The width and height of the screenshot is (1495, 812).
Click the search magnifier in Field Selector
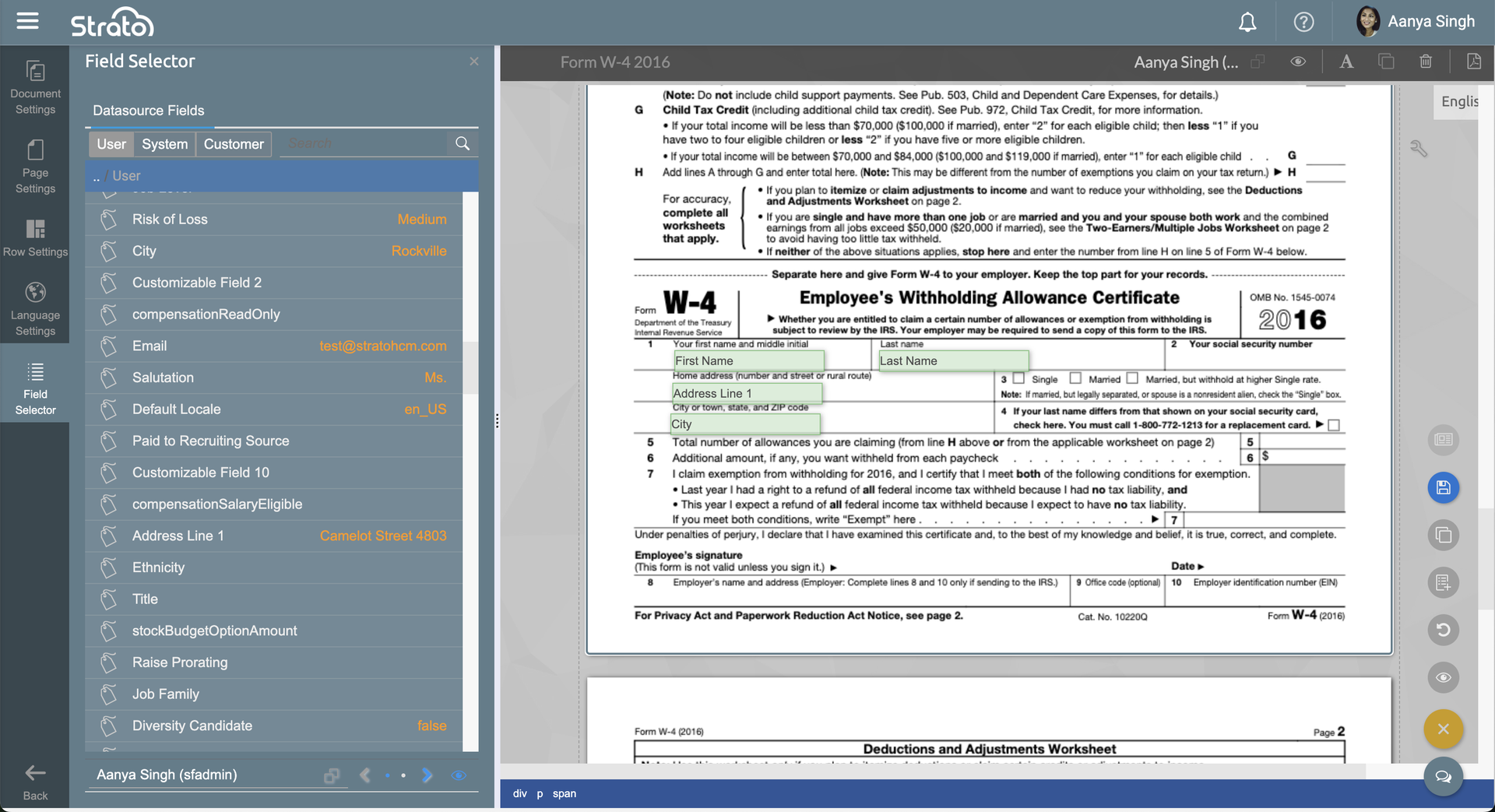tap(463, 143)
